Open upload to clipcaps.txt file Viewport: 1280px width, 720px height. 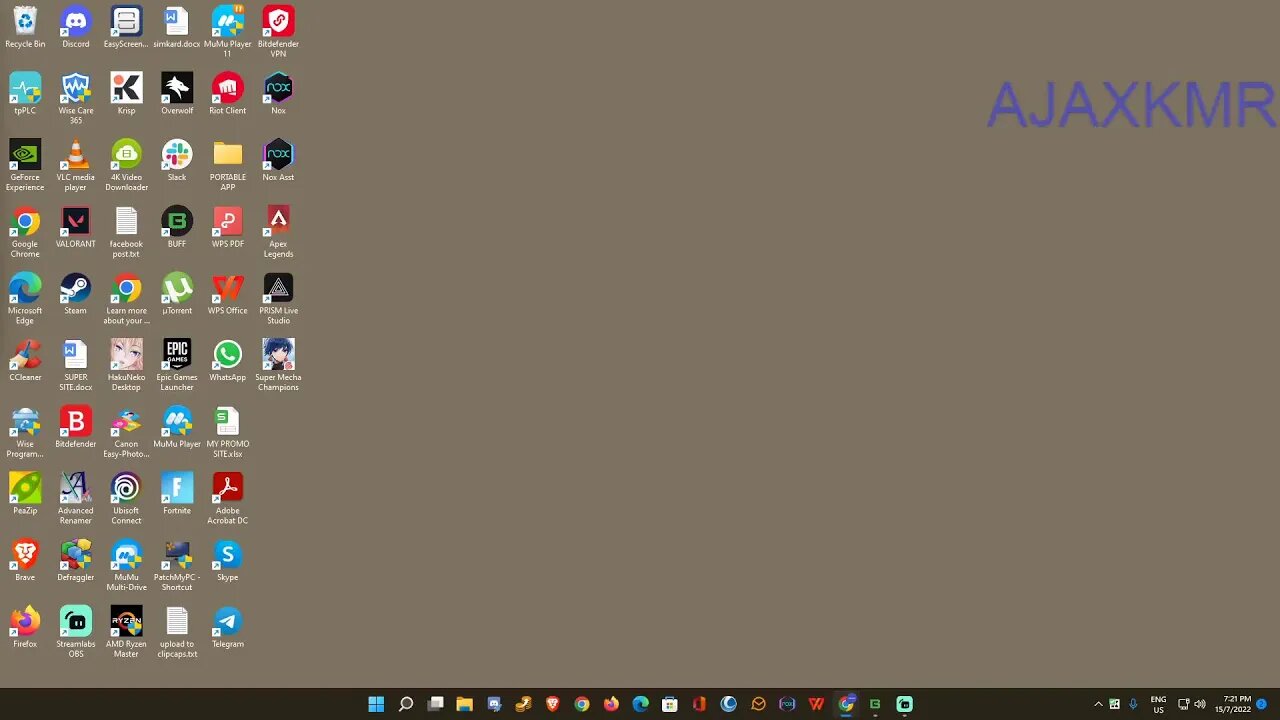pos(177,632)
